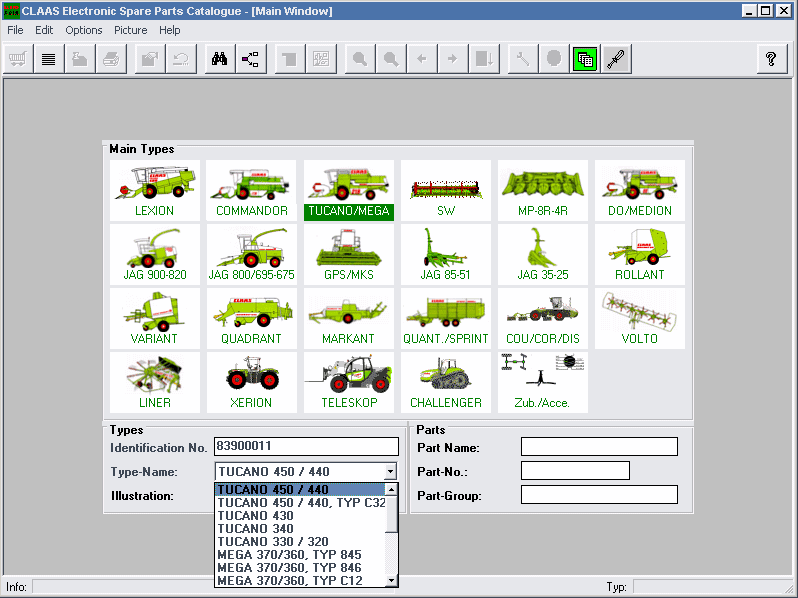Click the Identification No. input field
The image size is (798, 598).
(306, 446)
